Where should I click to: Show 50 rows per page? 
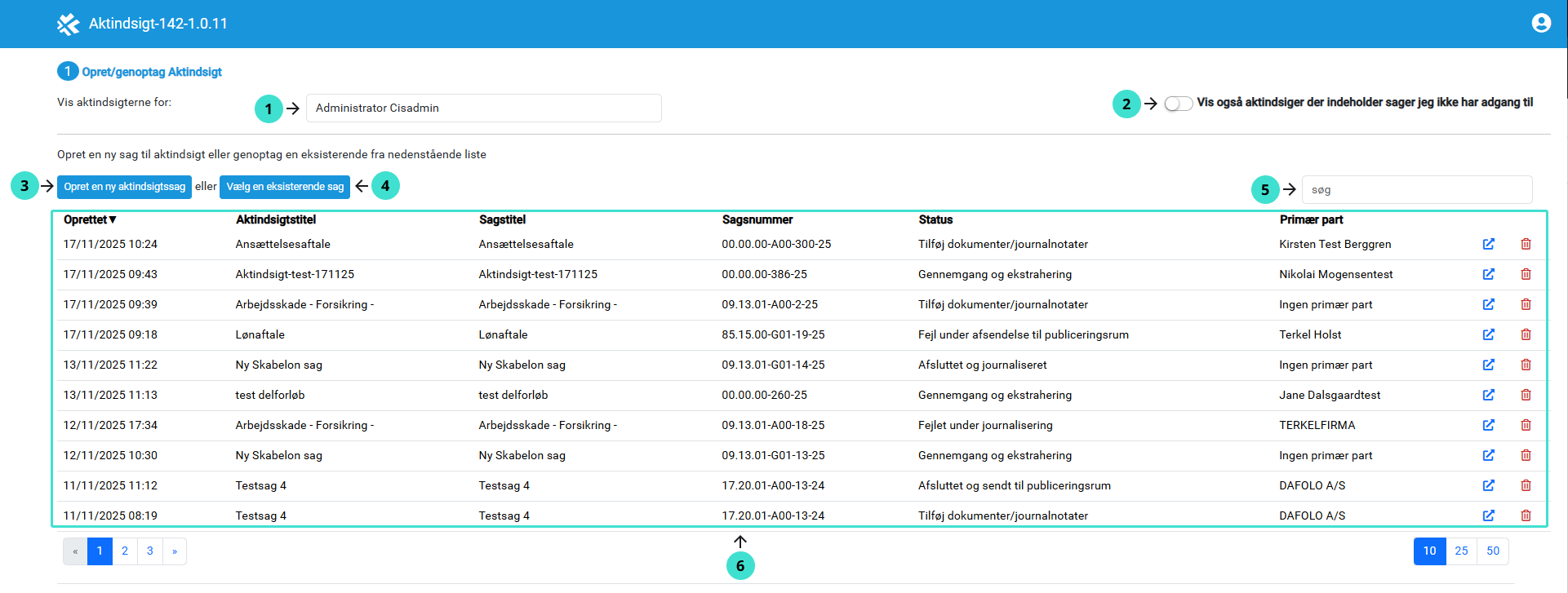[1493, 551]
